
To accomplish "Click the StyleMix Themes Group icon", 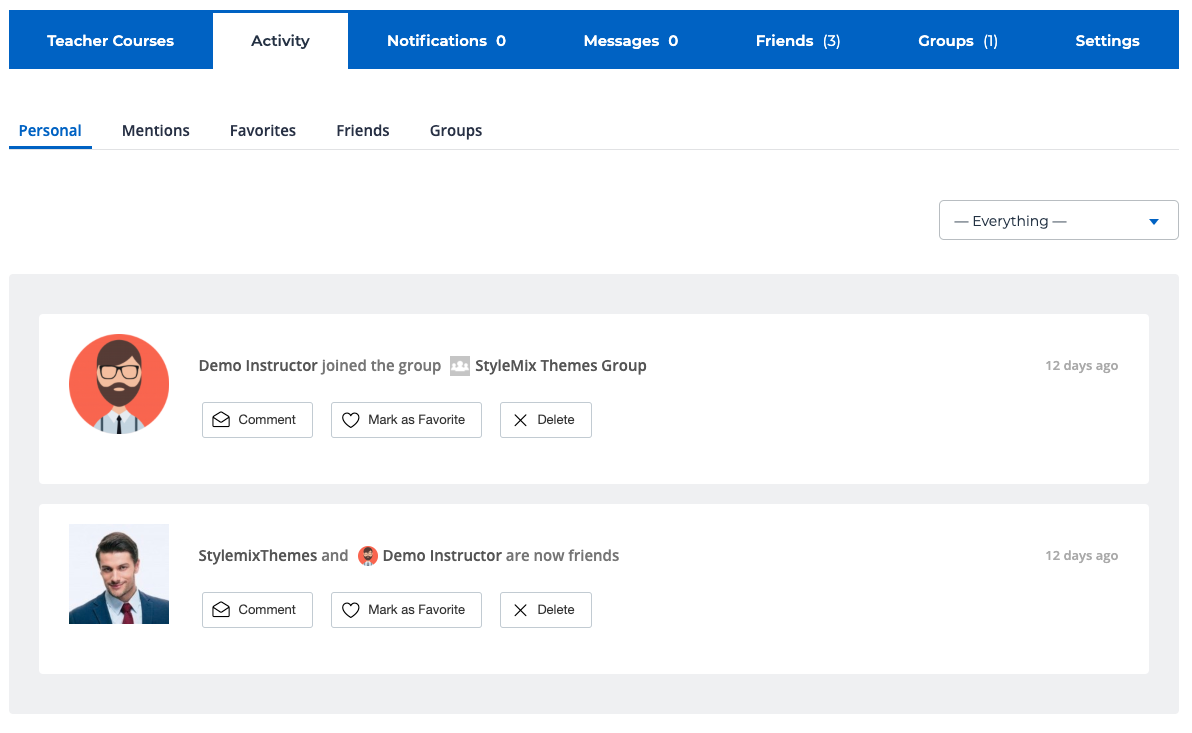I will coord(459,366).
